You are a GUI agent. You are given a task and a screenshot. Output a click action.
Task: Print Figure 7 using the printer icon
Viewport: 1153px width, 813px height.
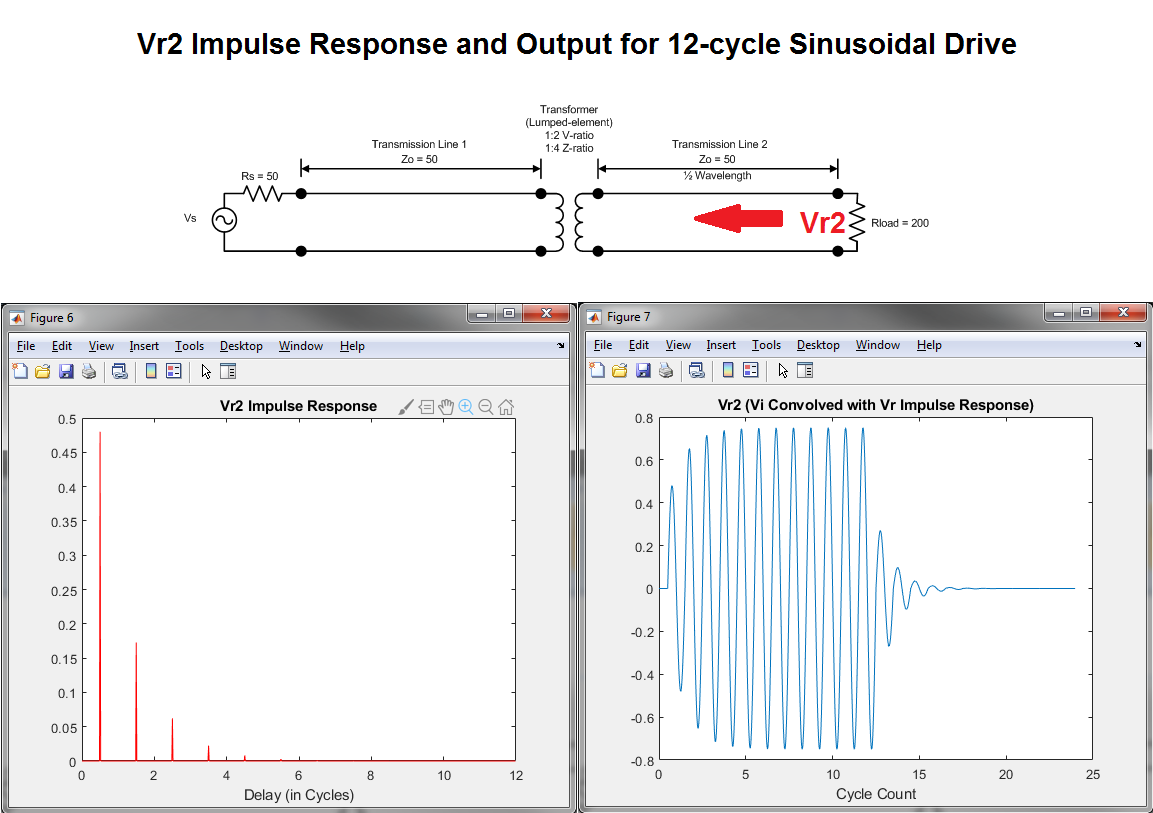click(666, 371)
